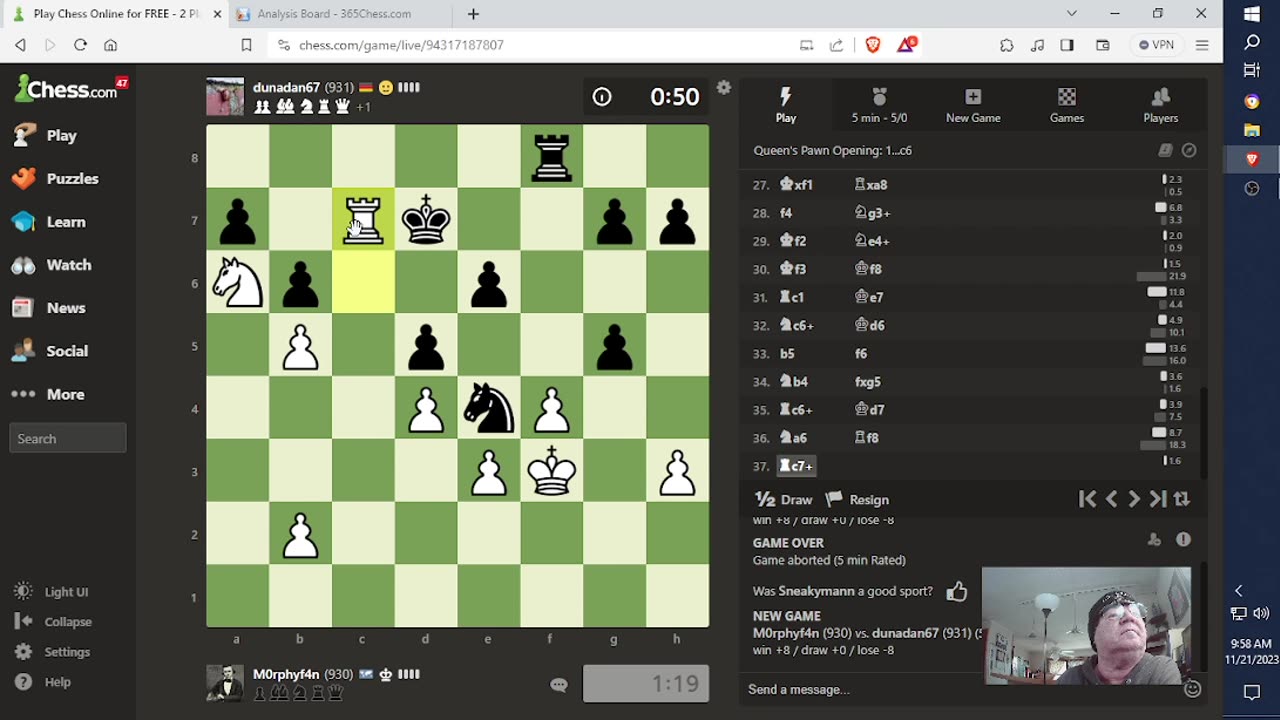Click the address bar URL
The image size is (1280, 720).
(401, 45)
